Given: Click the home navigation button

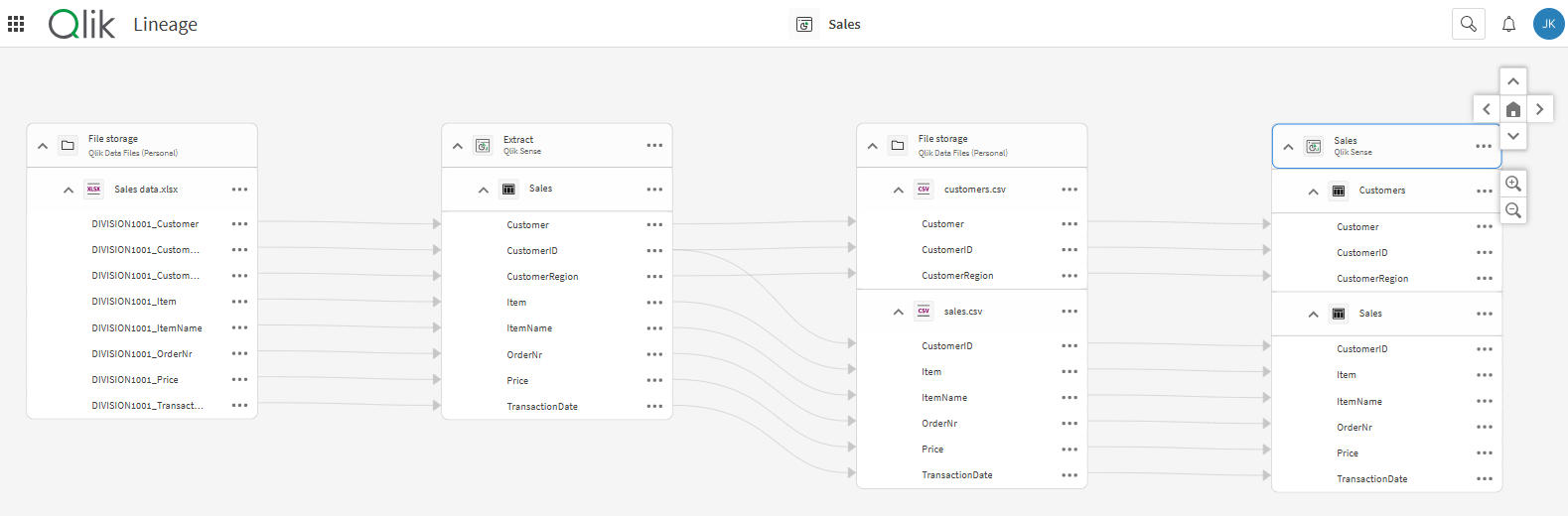Looking at the screenshot, I should pyautogui.click(x=1512, y=109).
